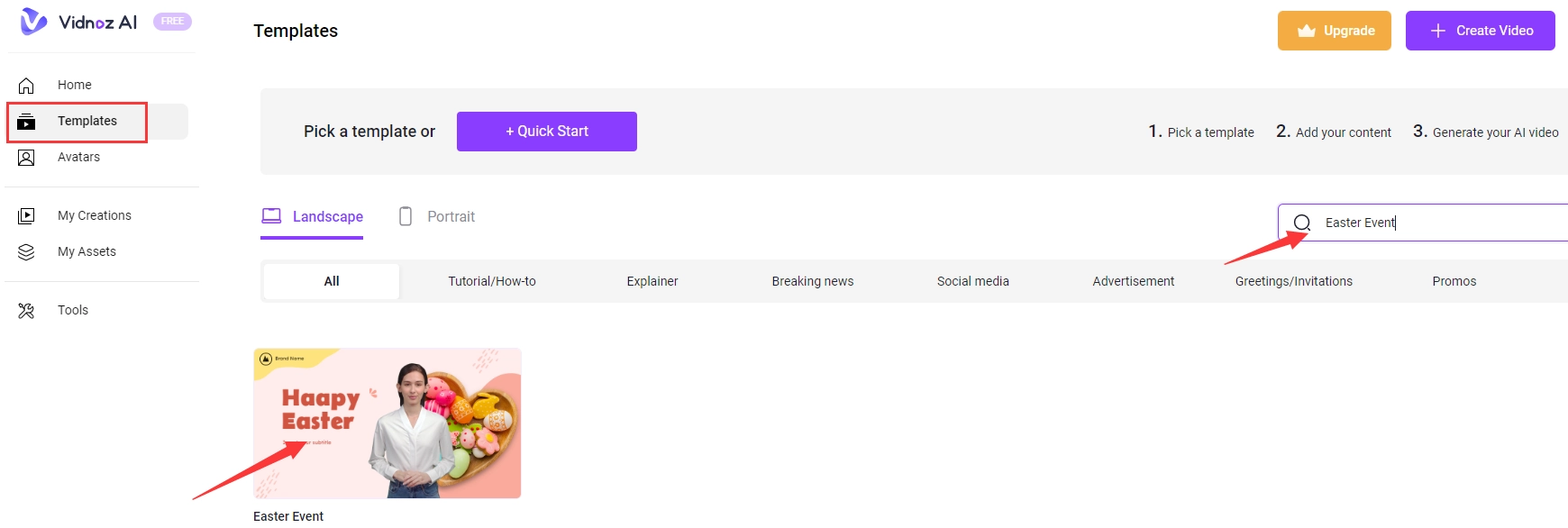Show Breaking news templates
Screen dimensions: 1568x528
[812, 281]
